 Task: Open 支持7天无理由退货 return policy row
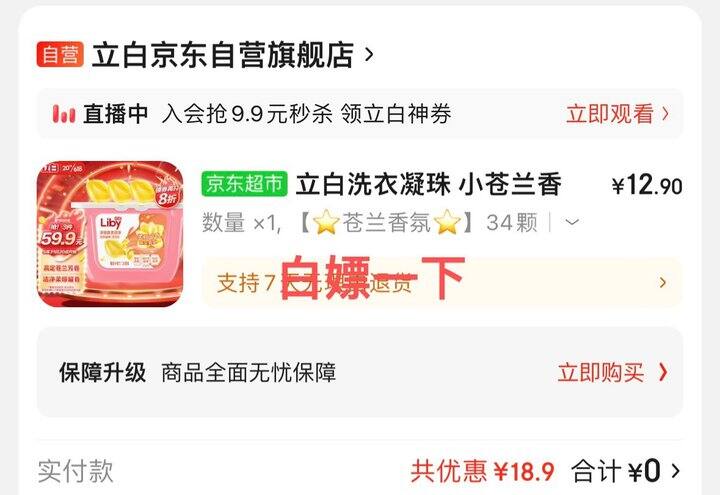coord(442,282)
